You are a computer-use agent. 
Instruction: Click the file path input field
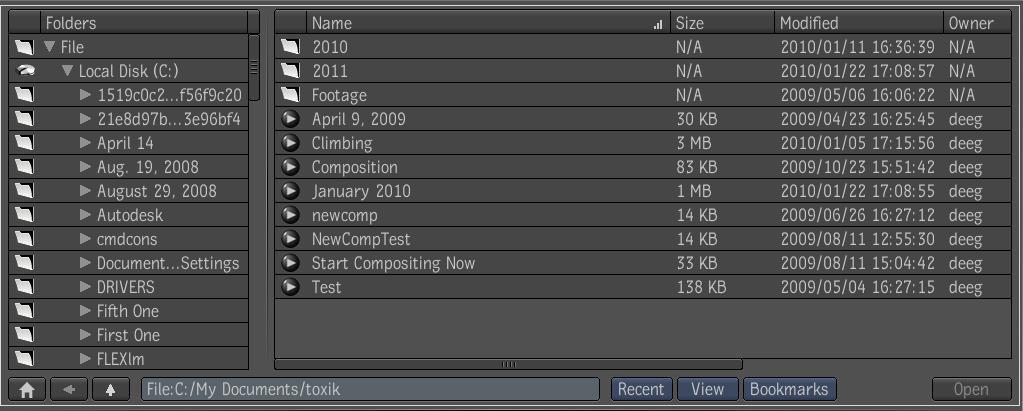coord(370,389)
